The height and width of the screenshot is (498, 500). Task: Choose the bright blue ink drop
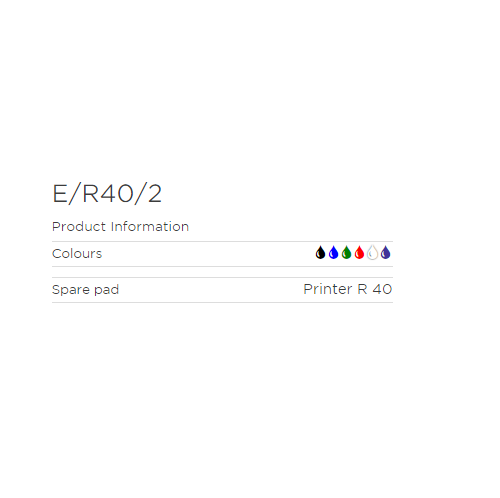pyautogui.click(x=333, y=253)
